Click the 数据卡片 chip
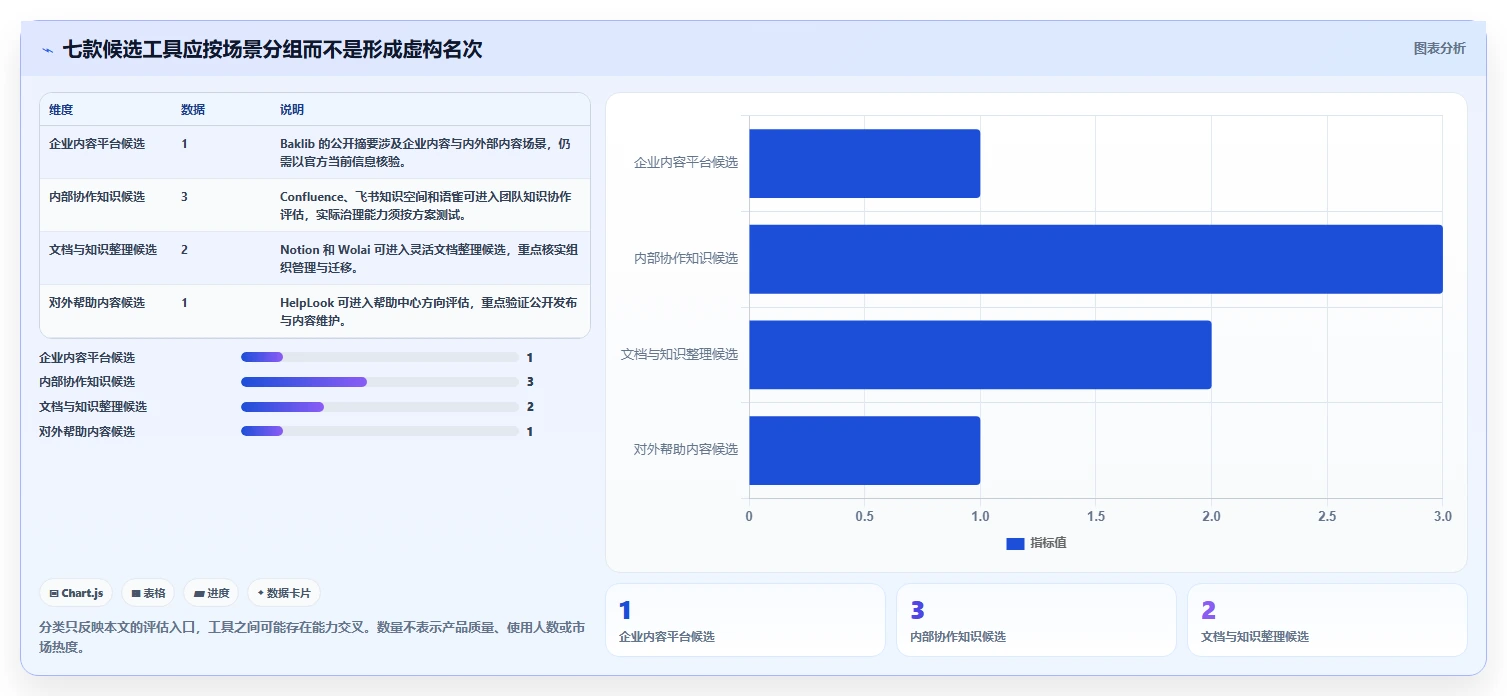Screen dimensions: 1507x696 tap(284, 593)
